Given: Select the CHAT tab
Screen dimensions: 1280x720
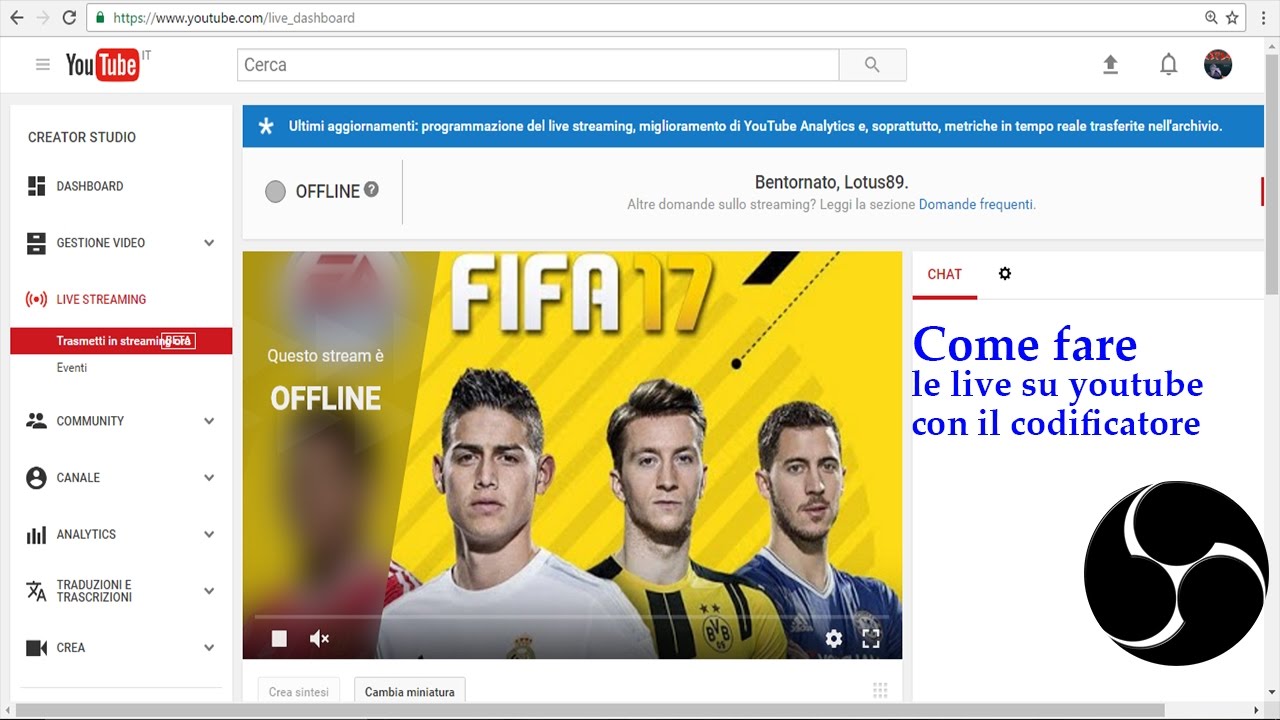Looking at the screenshot, I should coord(944,274).
